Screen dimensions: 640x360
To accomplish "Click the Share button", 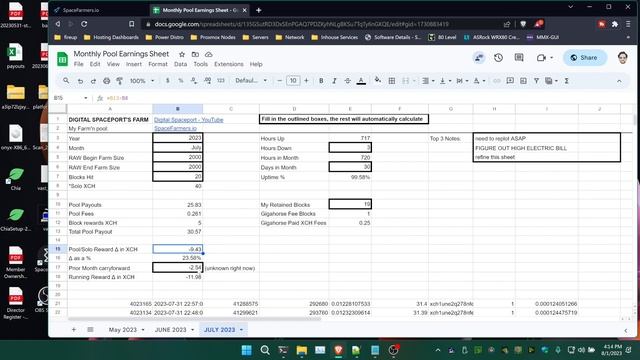I will pos(585,58).
